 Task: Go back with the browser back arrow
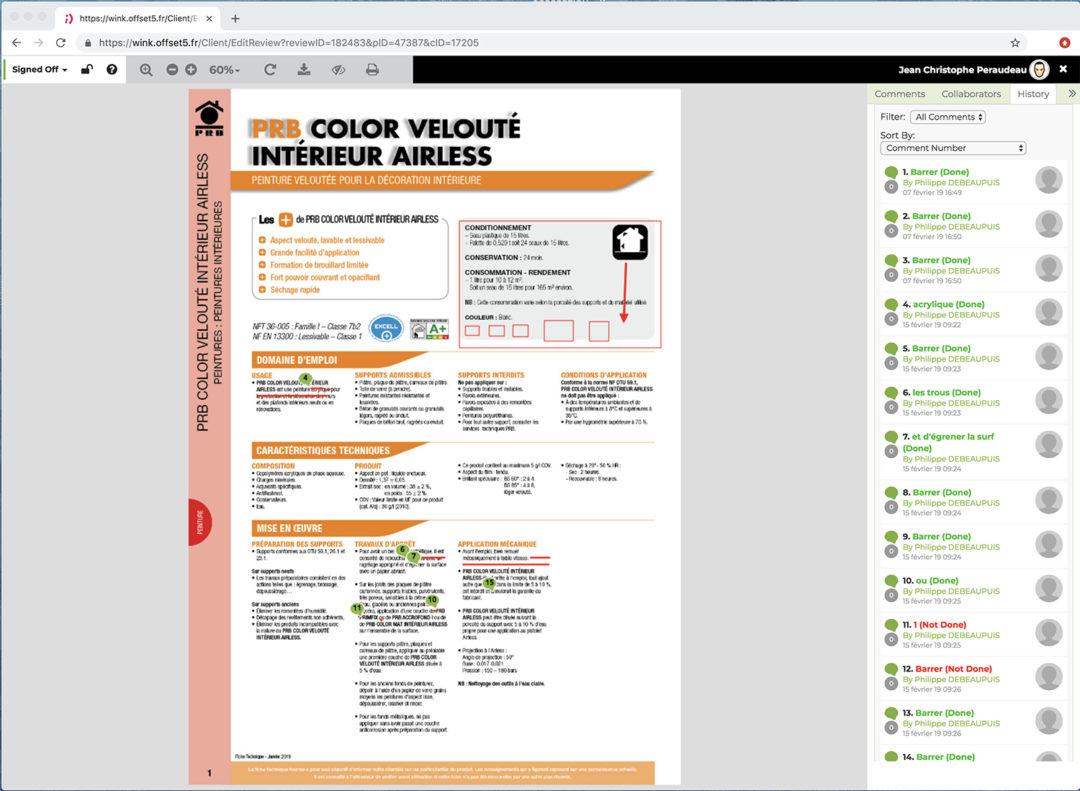tap(17, 43)
